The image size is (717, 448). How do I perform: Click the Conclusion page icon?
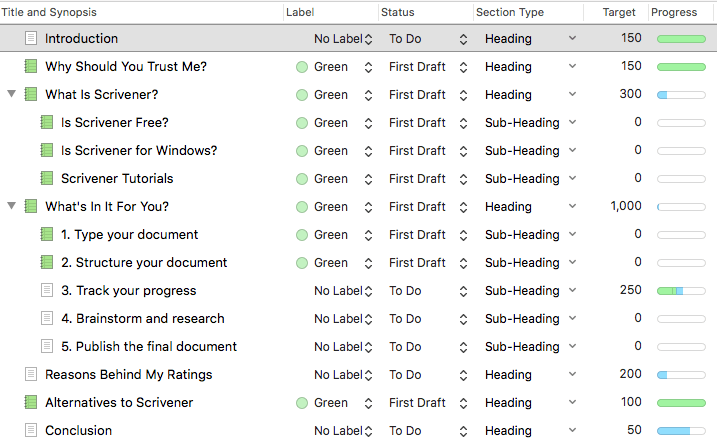(x=31, y=430)
